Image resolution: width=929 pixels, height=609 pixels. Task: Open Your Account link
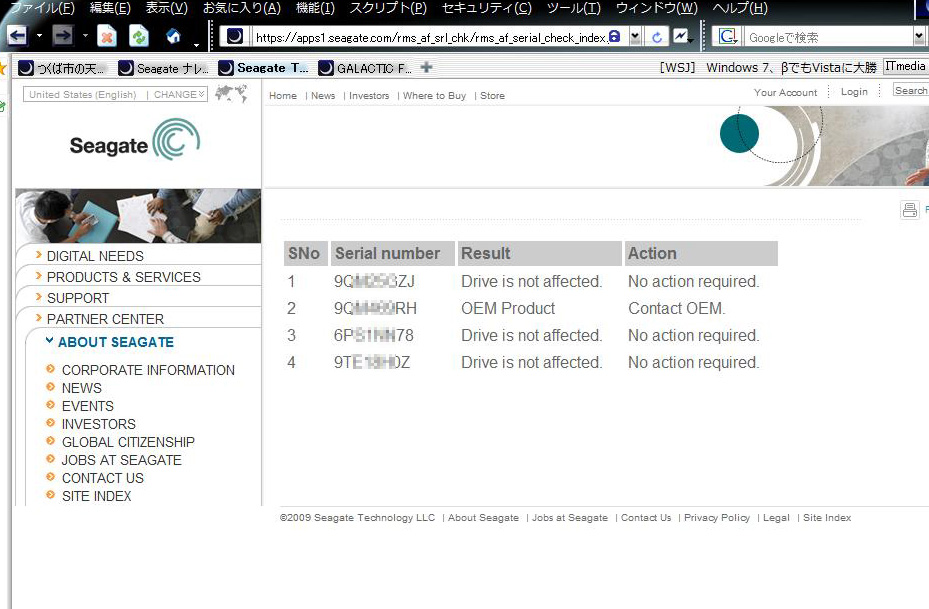point(785,92)
